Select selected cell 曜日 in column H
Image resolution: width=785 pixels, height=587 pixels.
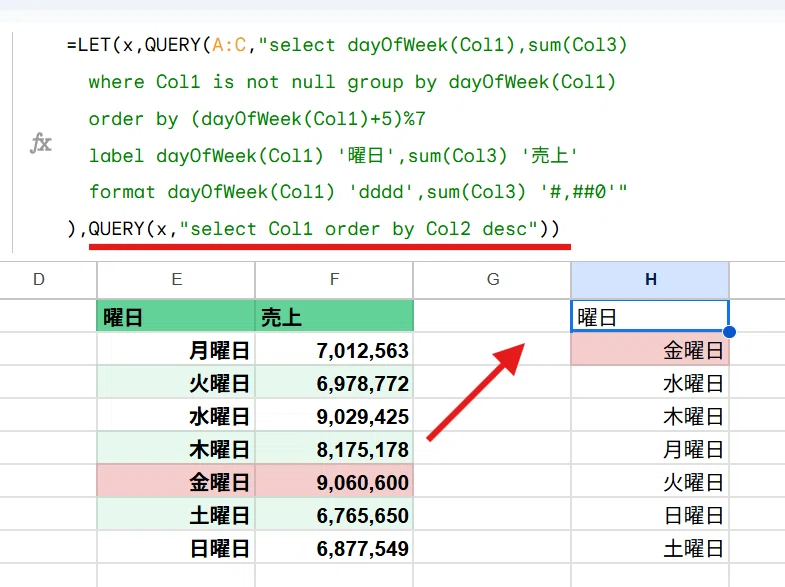[x=650, y=316]
